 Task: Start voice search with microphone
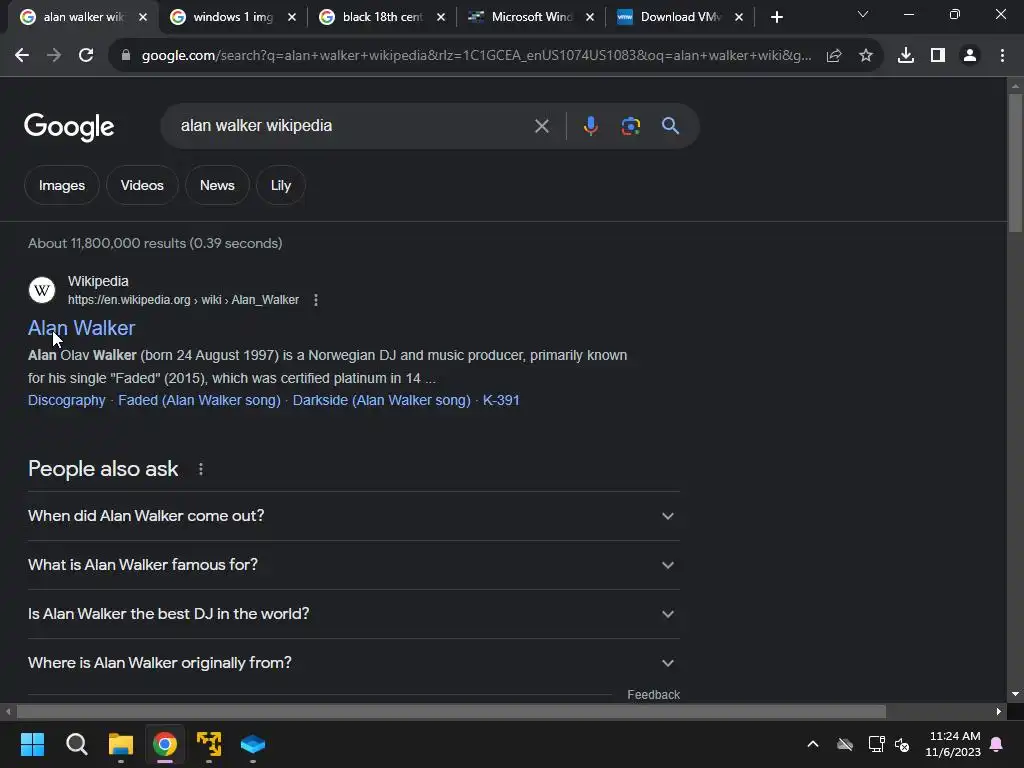click(590, 126)
